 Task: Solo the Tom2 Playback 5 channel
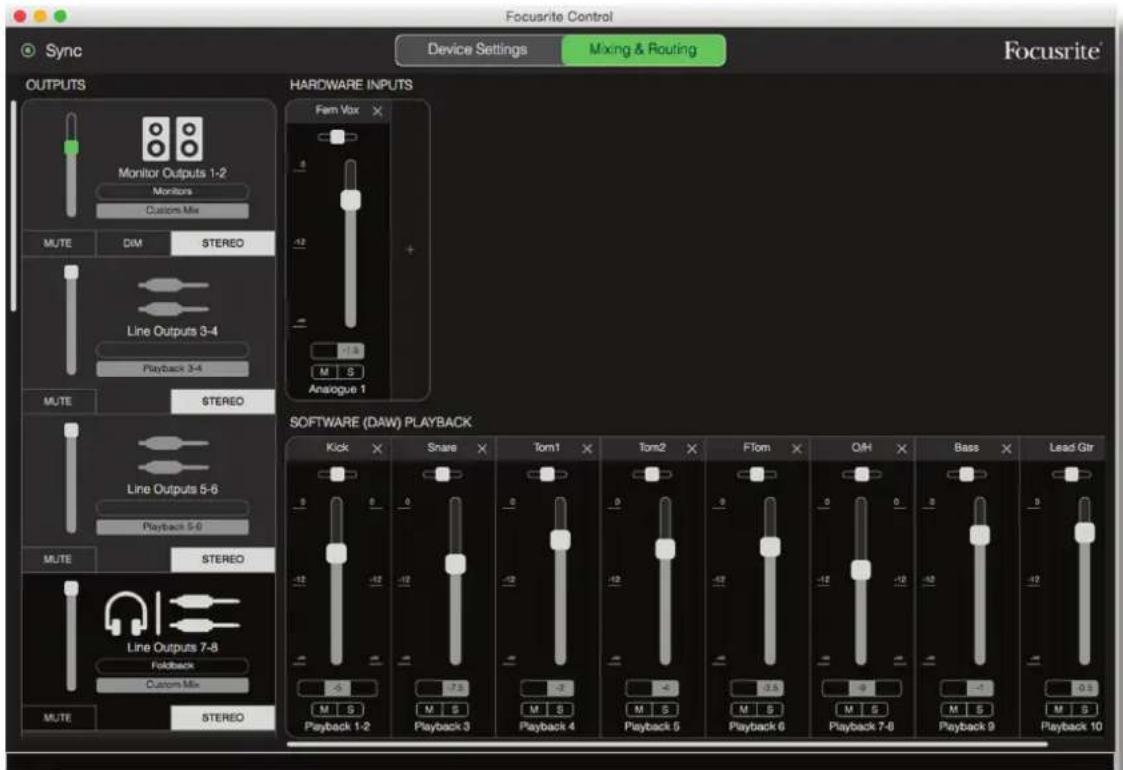point(665,709)
